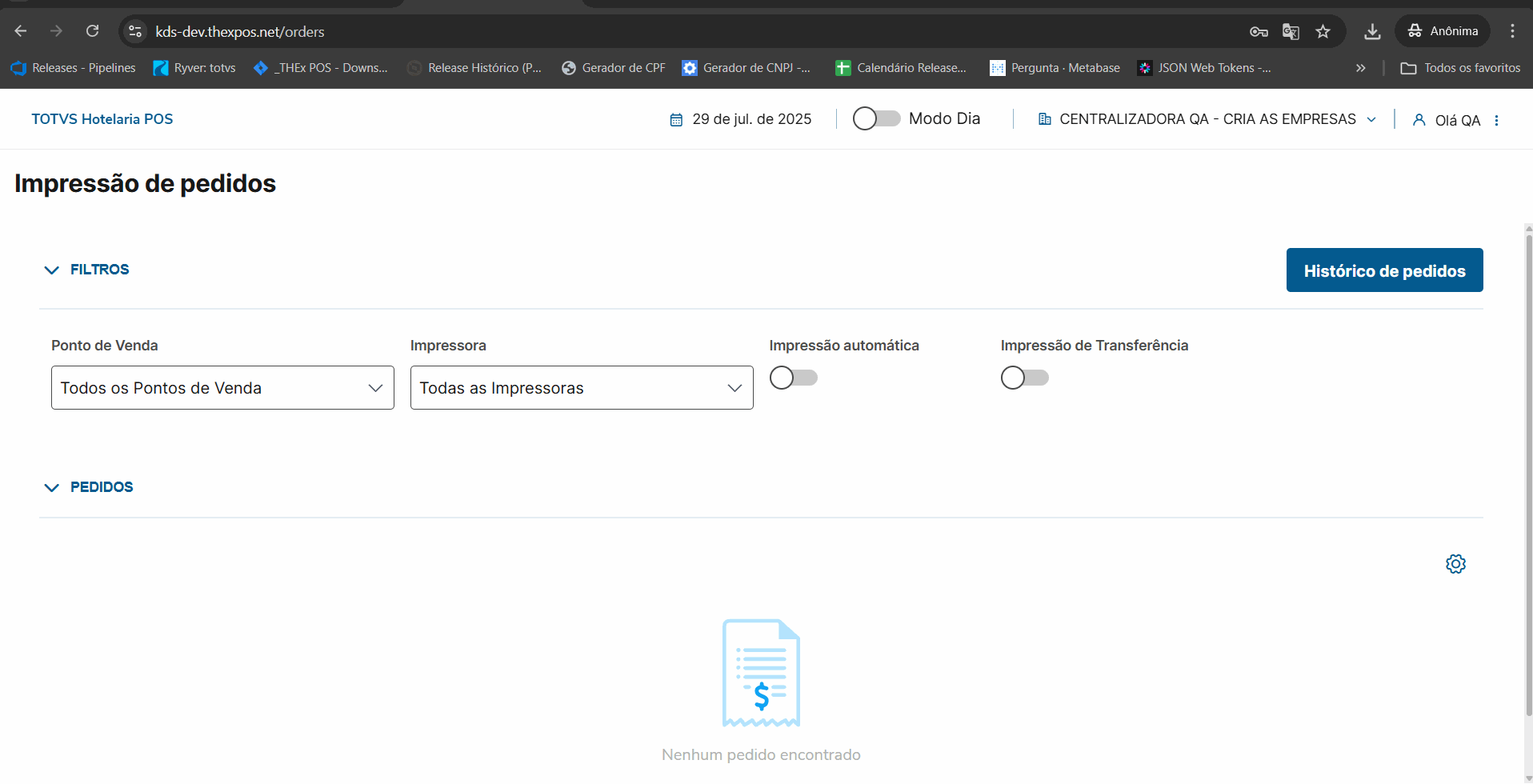Viewport: 1533px width, 784px height.
Task: Enable the Impressão automática toggle
Action: (x=793, y=378)
